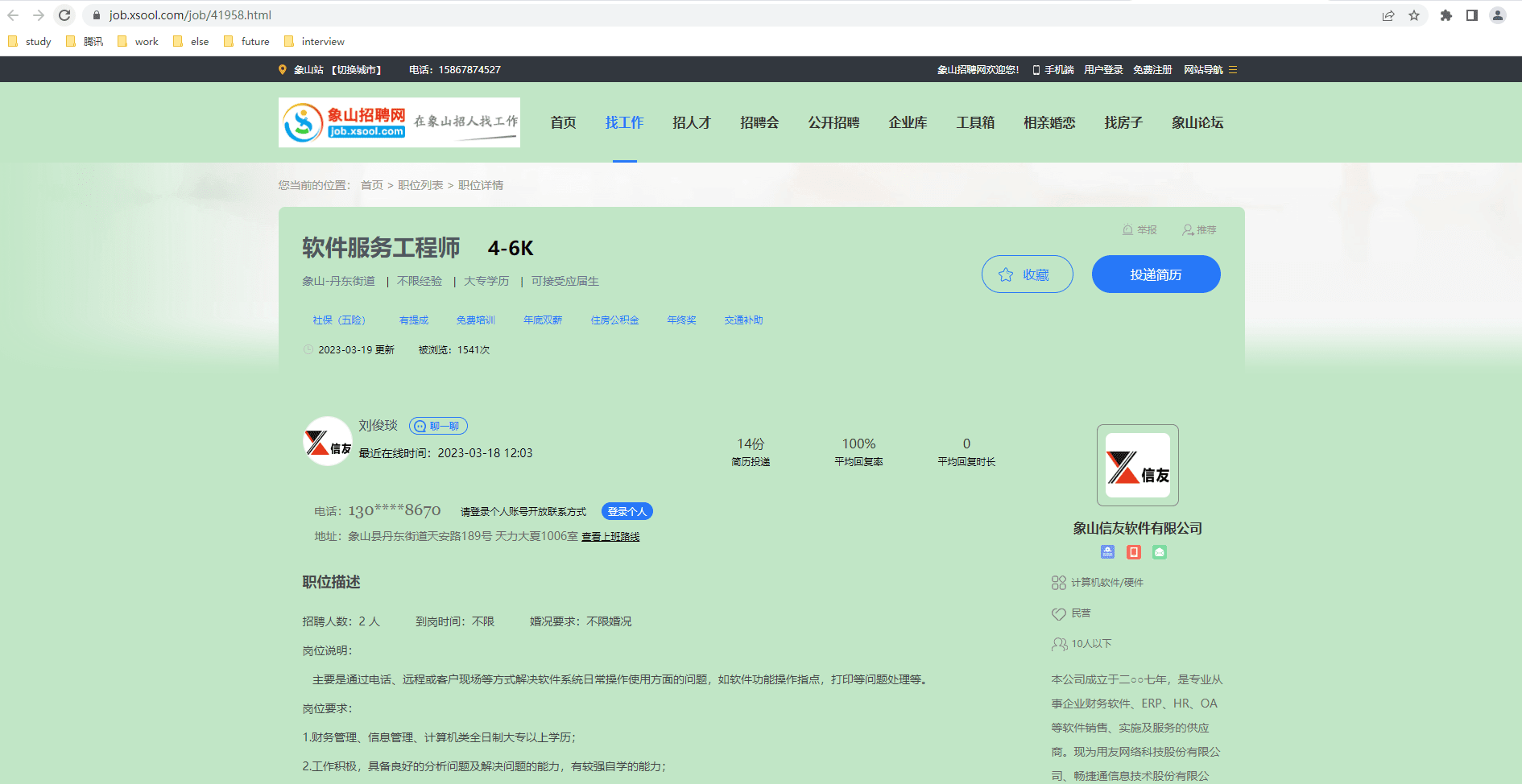Select the 找工作 nav tab
Screen dimensions: 1522x784
tap(625, 122)
